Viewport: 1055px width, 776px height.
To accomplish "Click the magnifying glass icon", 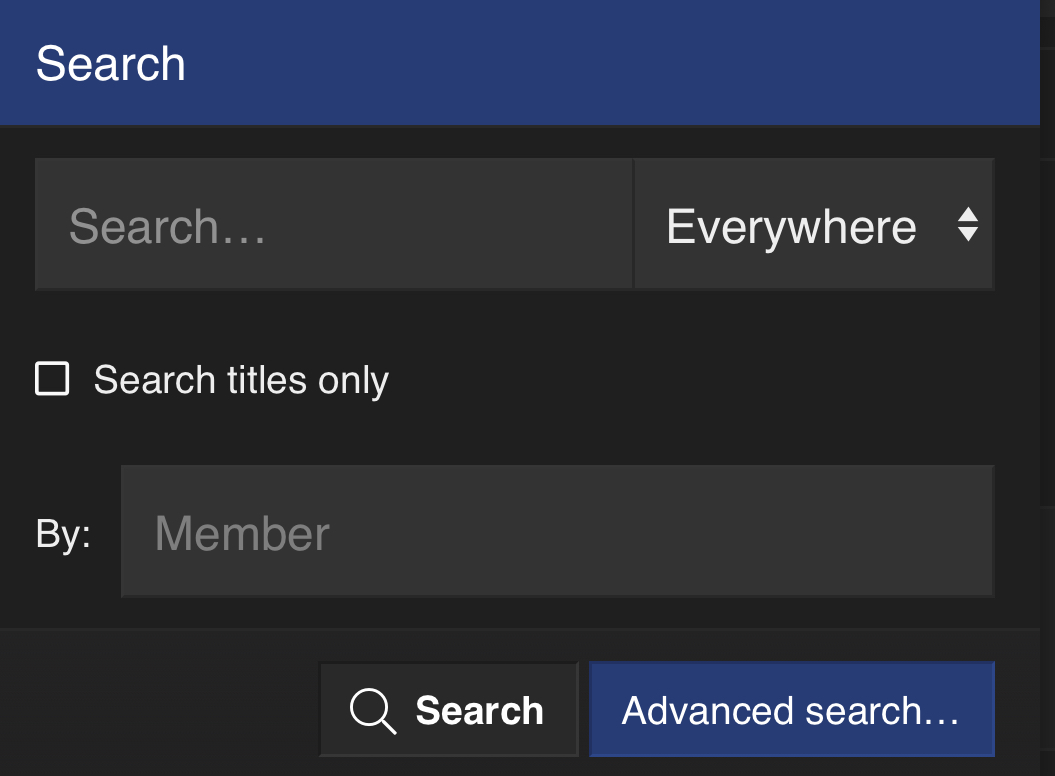I will pos(372,711).
